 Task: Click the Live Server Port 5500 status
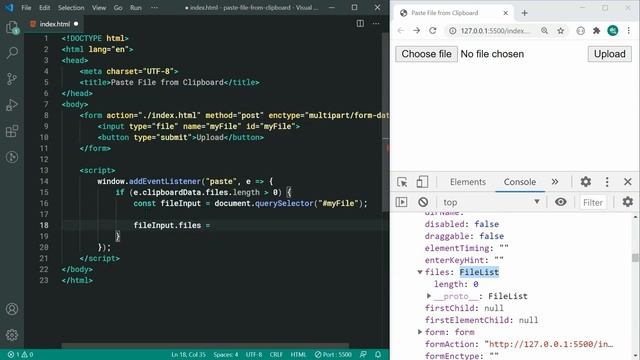(333, 355)
